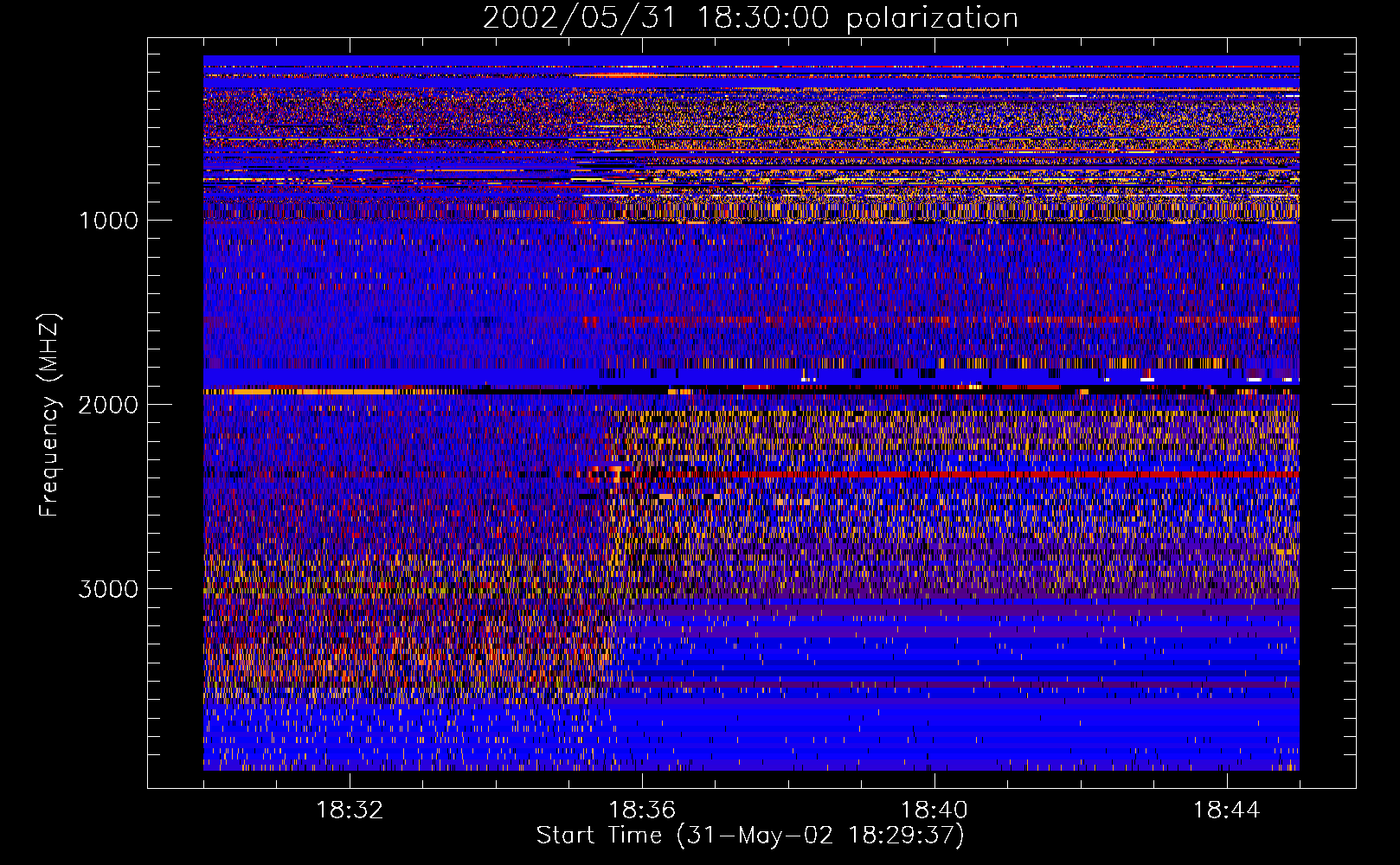
Task: Click the 'Frequency (MHZ)' axis title
Action: click(49, 415)
